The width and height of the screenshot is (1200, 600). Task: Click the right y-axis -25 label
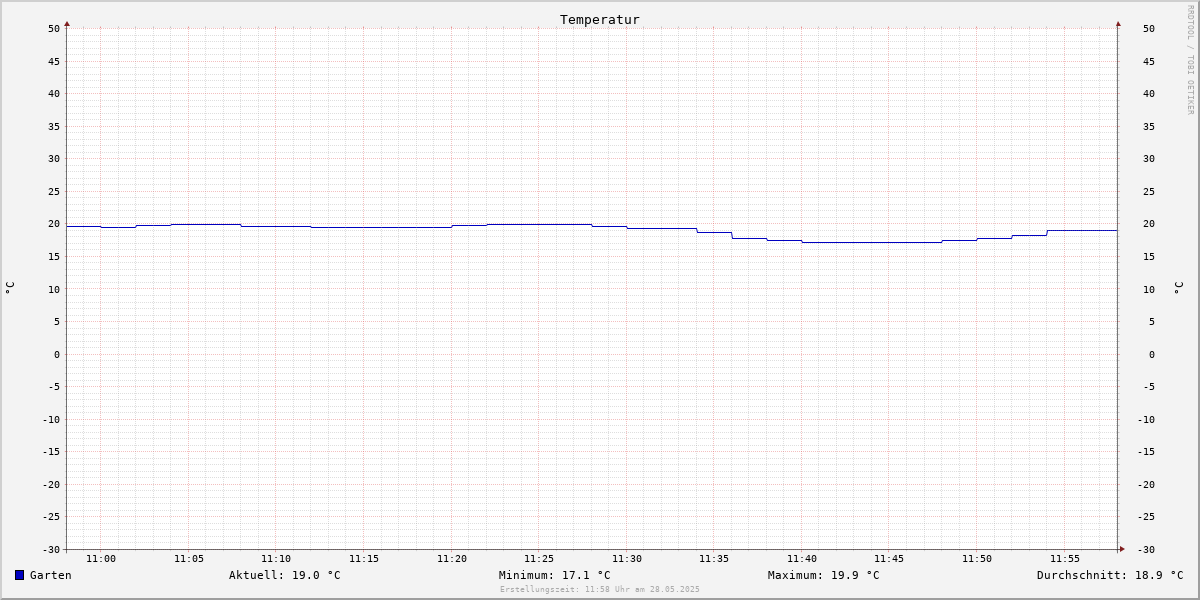coord(1146,517)
